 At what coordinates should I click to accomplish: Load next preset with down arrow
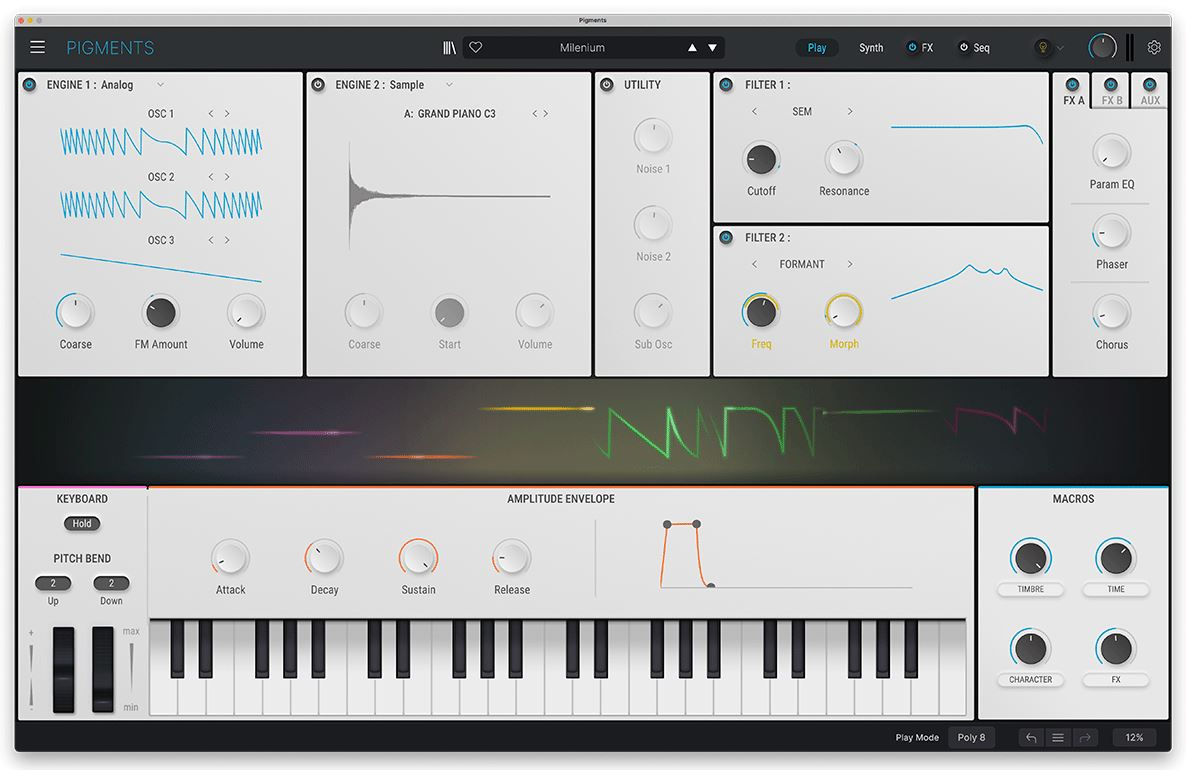pyautogui.click(x=713, y=48)
